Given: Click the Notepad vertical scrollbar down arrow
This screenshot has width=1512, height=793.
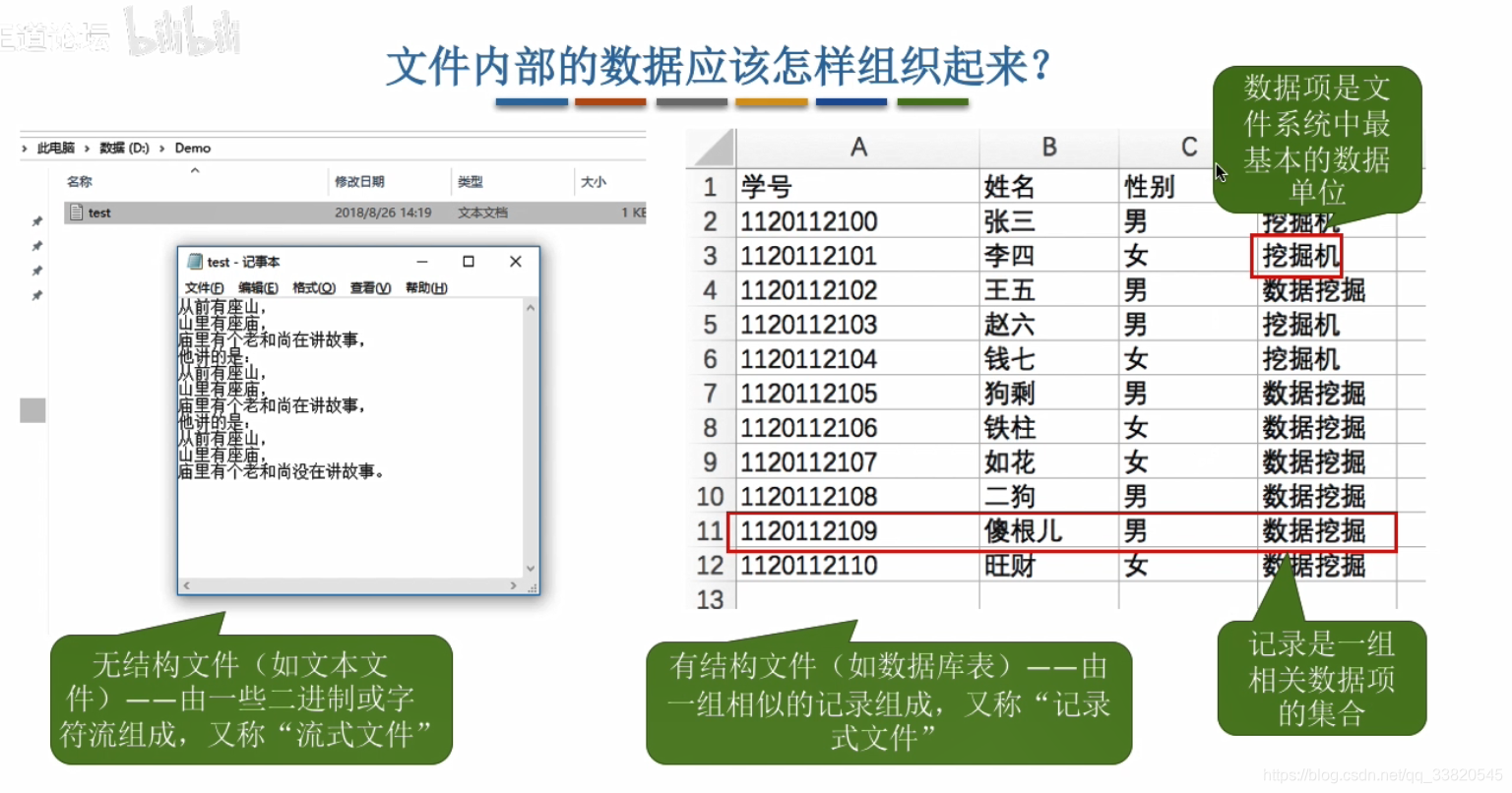Looking at the screenshot, I should pos(531,569).
